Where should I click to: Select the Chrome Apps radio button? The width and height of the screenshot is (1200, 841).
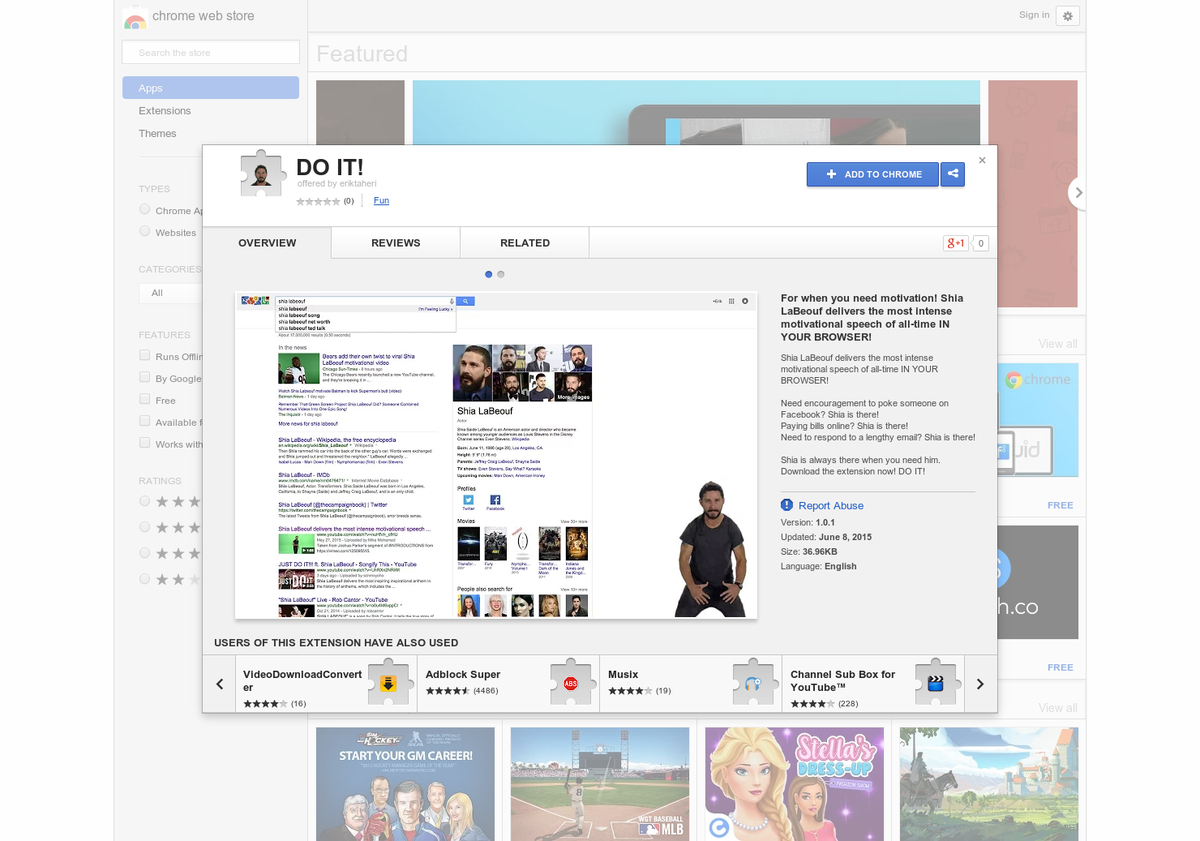145,210
